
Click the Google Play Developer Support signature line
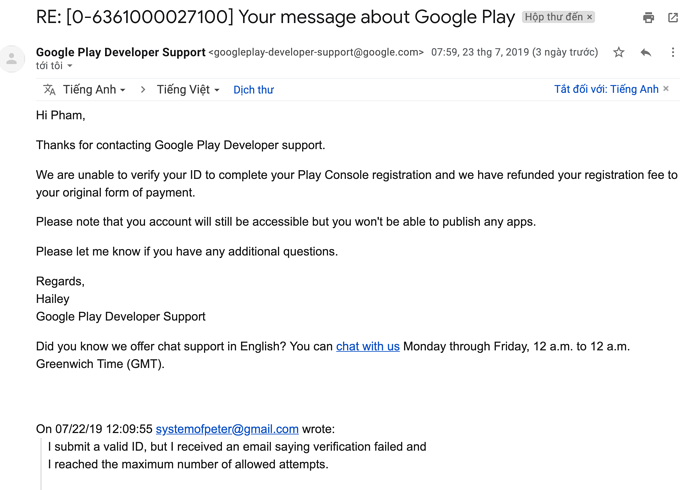(x=121, y=317)
